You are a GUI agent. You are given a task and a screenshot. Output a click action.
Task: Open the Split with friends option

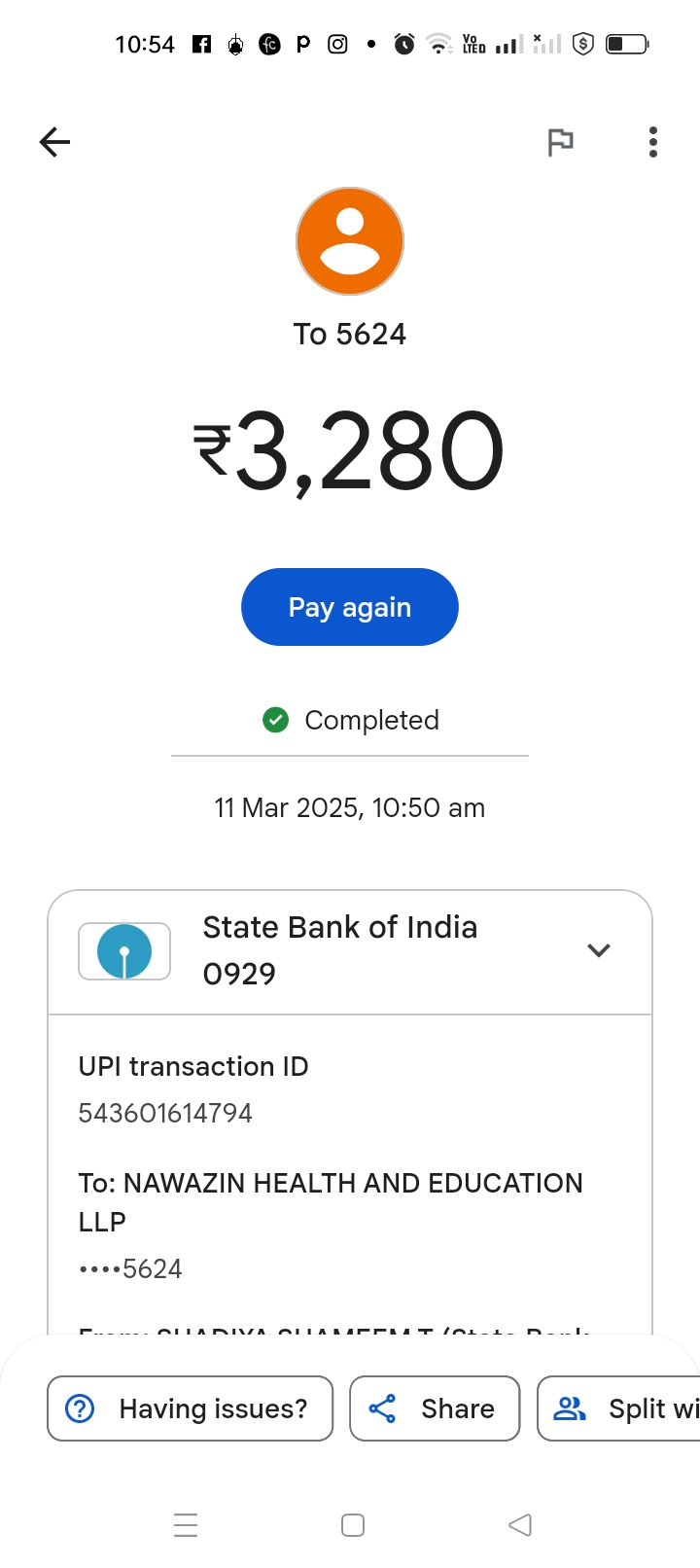click(622, 1408)
